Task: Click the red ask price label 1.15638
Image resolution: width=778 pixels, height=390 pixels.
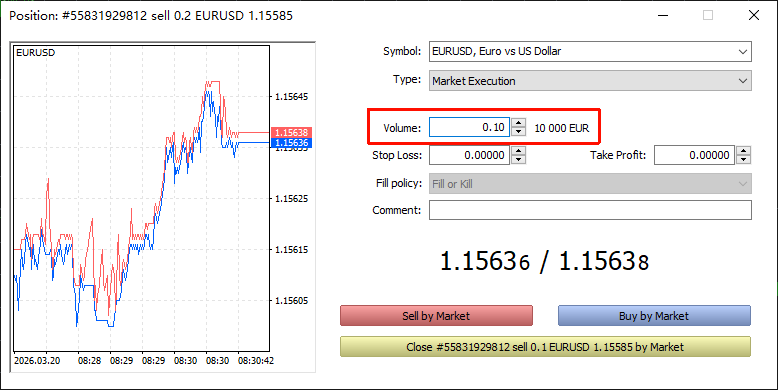Action: pyautogui.click(x=291, y=132)
